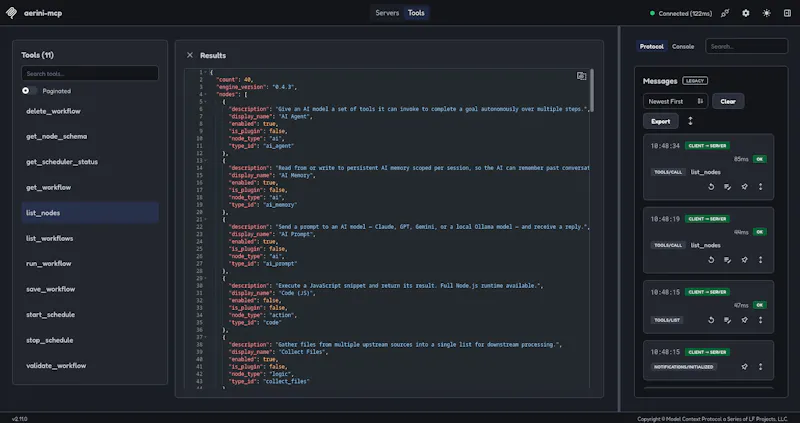Collapse the nodes array at line 4
Image resolution: width=800 pixels, height=423 pixels.
point(206,94)
